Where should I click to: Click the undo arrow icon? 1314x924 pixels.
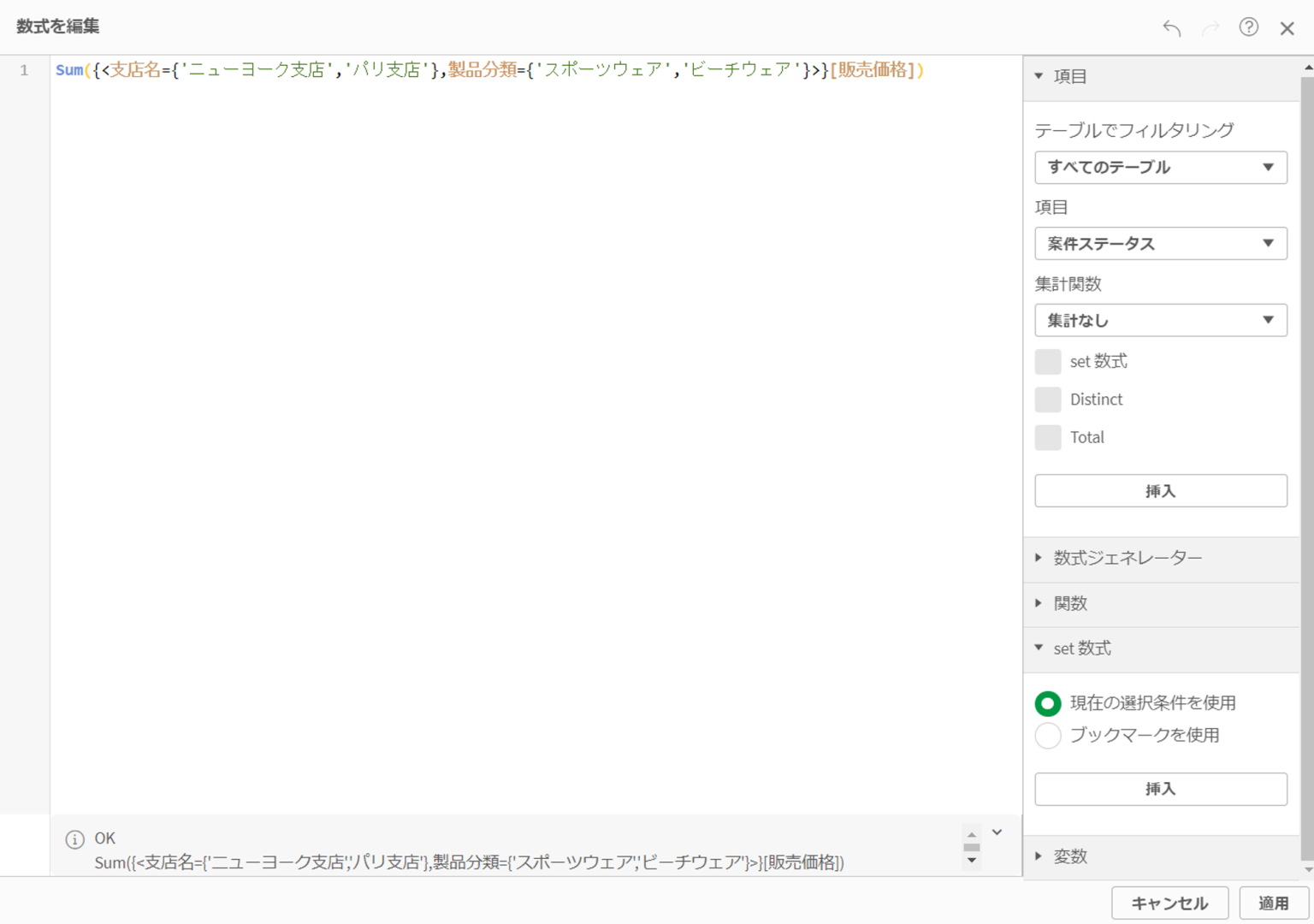pos(1172,28)
